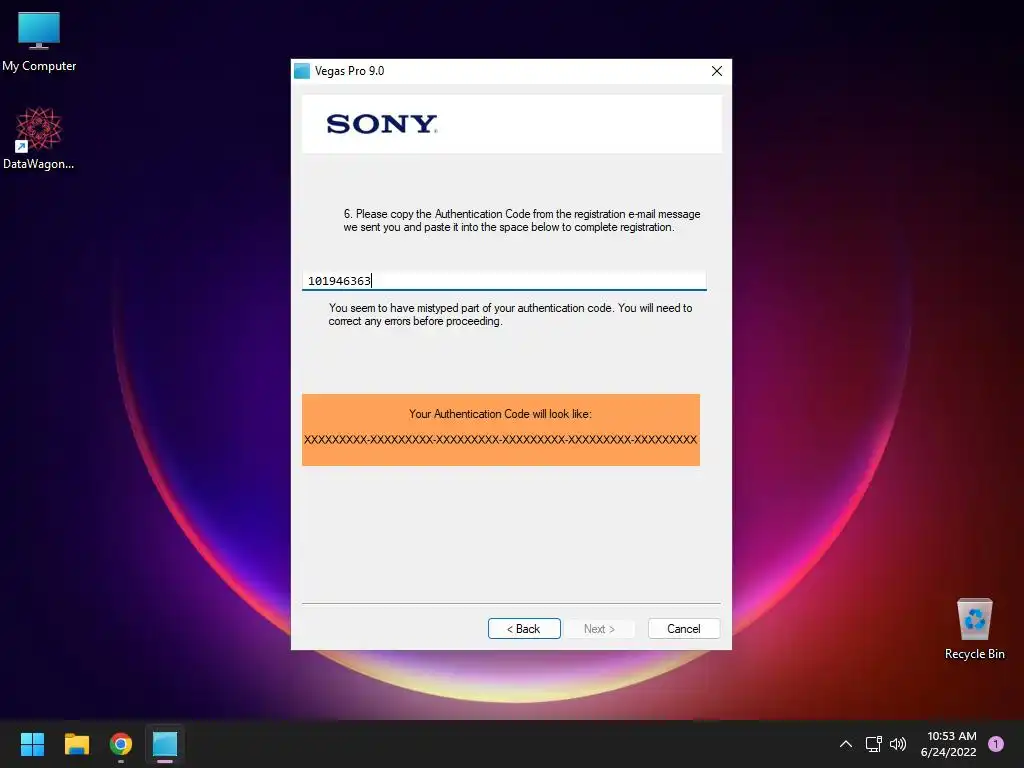Image resolution: width=1024 pixels, height=768 pixels.
Task: Open the Recycle Bin icon
Action: [x=974, y=628]
